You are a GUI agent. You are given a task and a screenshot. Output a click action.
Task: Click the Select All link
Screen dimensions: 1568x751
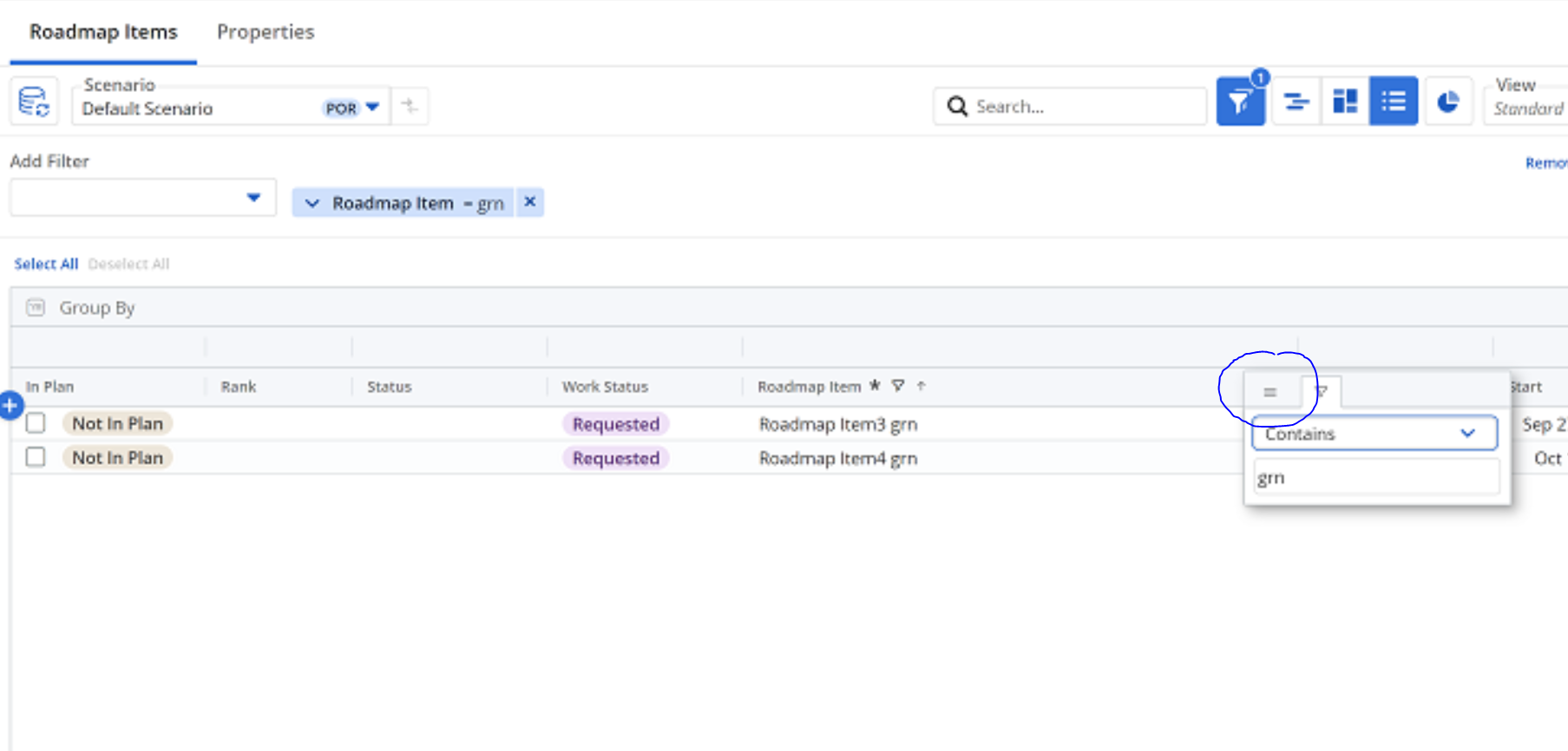point(46,264)
